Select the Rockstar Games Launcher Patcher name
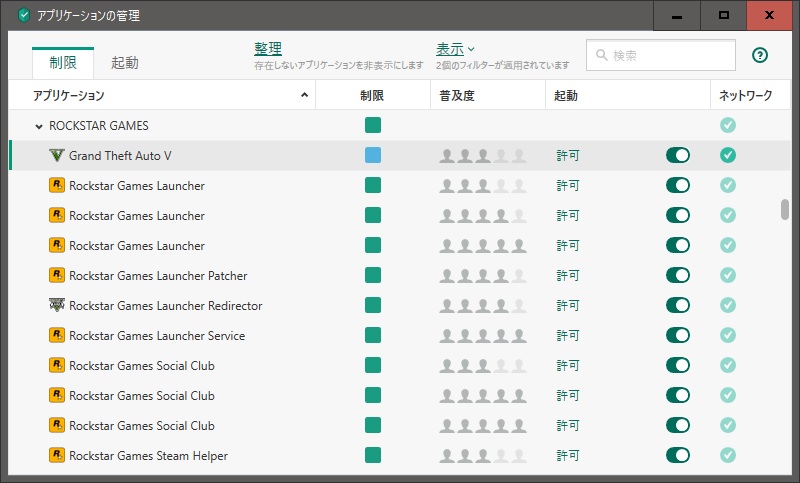 pyautogui.click(x=158, y=276)
